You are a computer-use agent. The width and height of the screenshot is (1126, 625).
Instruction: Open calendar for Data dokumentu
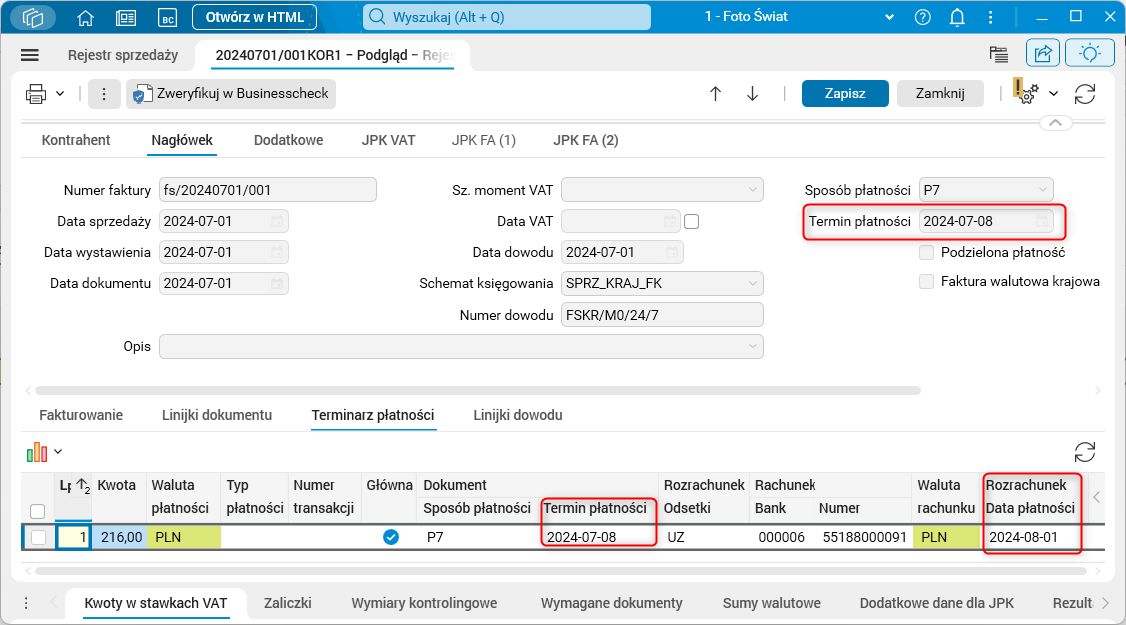(x=277, y=283)
